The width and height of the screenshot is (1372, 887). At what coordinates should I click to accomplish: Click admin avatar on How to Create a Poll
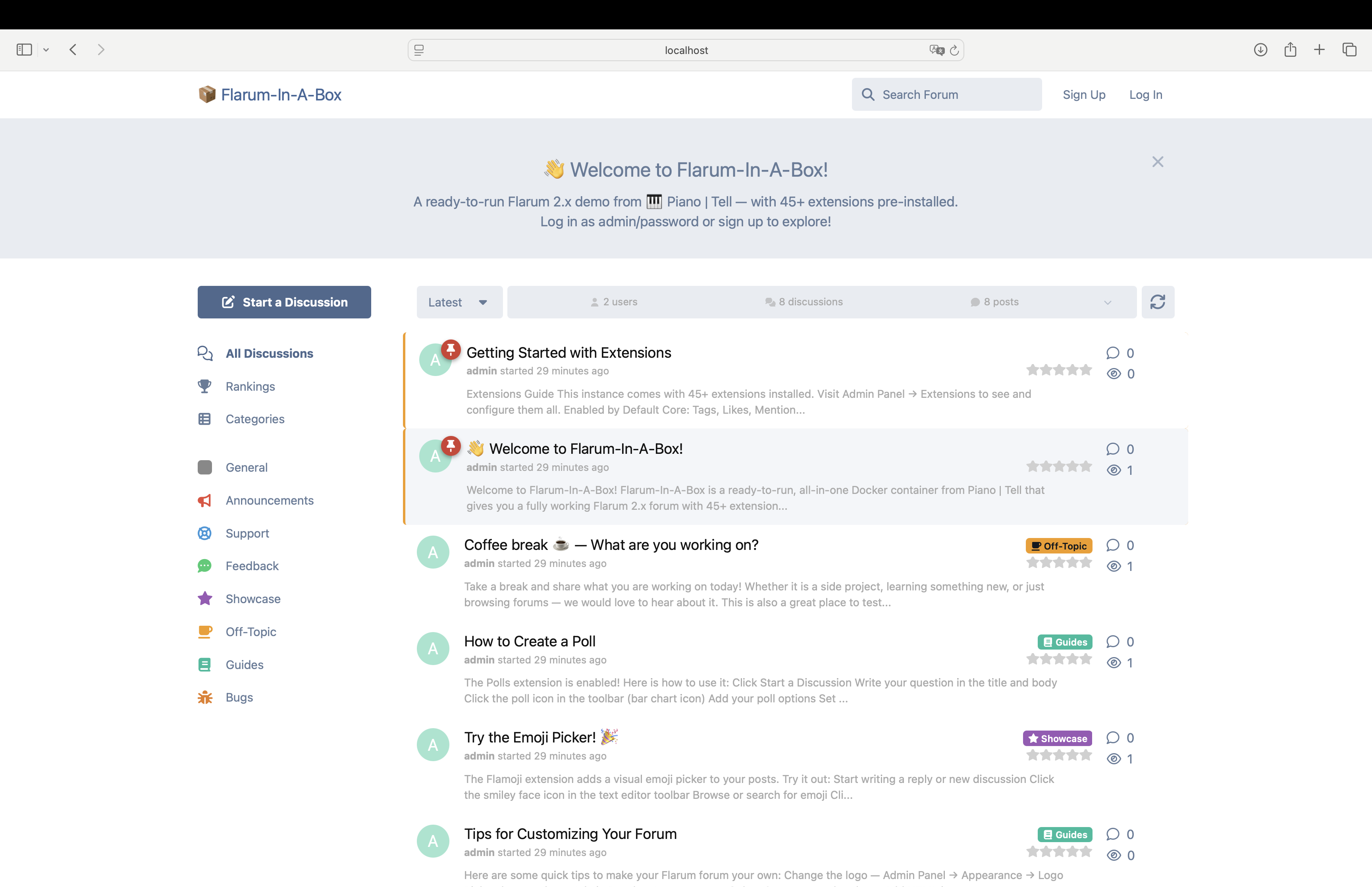(433, 648)
